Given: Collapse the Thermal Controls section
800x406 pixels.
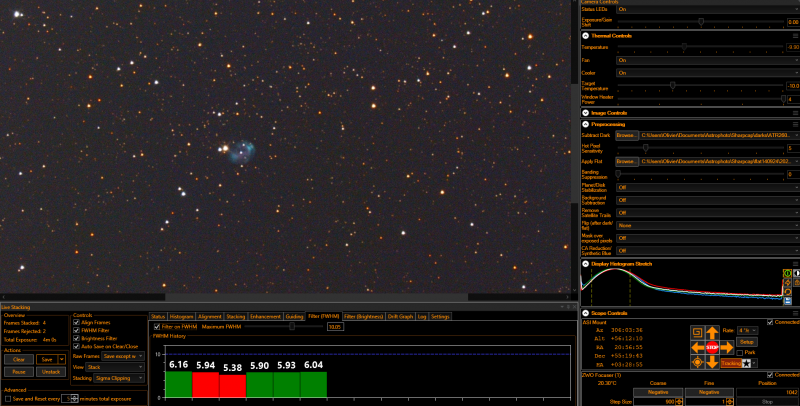Looking at the screenshot, I should coord(586,36).
